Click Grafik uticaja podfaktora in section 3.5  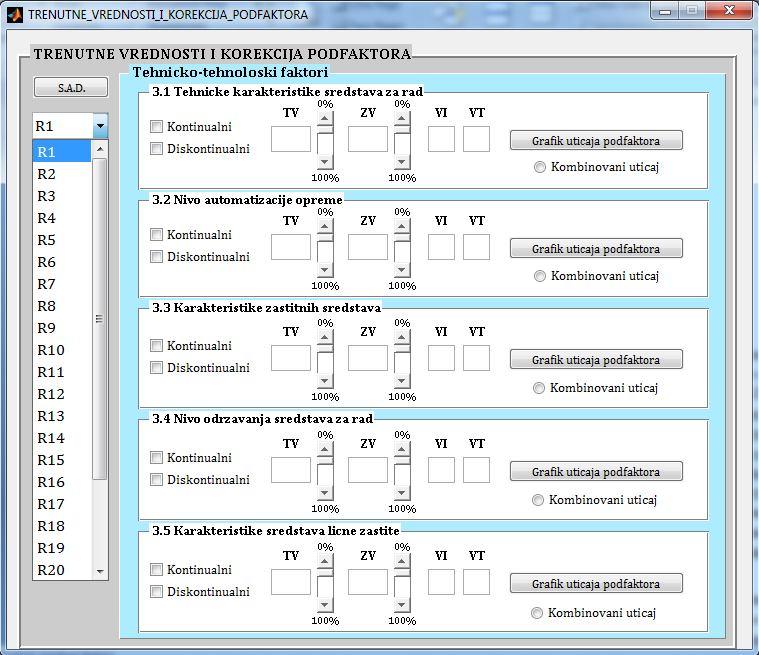tap(596, 584)
